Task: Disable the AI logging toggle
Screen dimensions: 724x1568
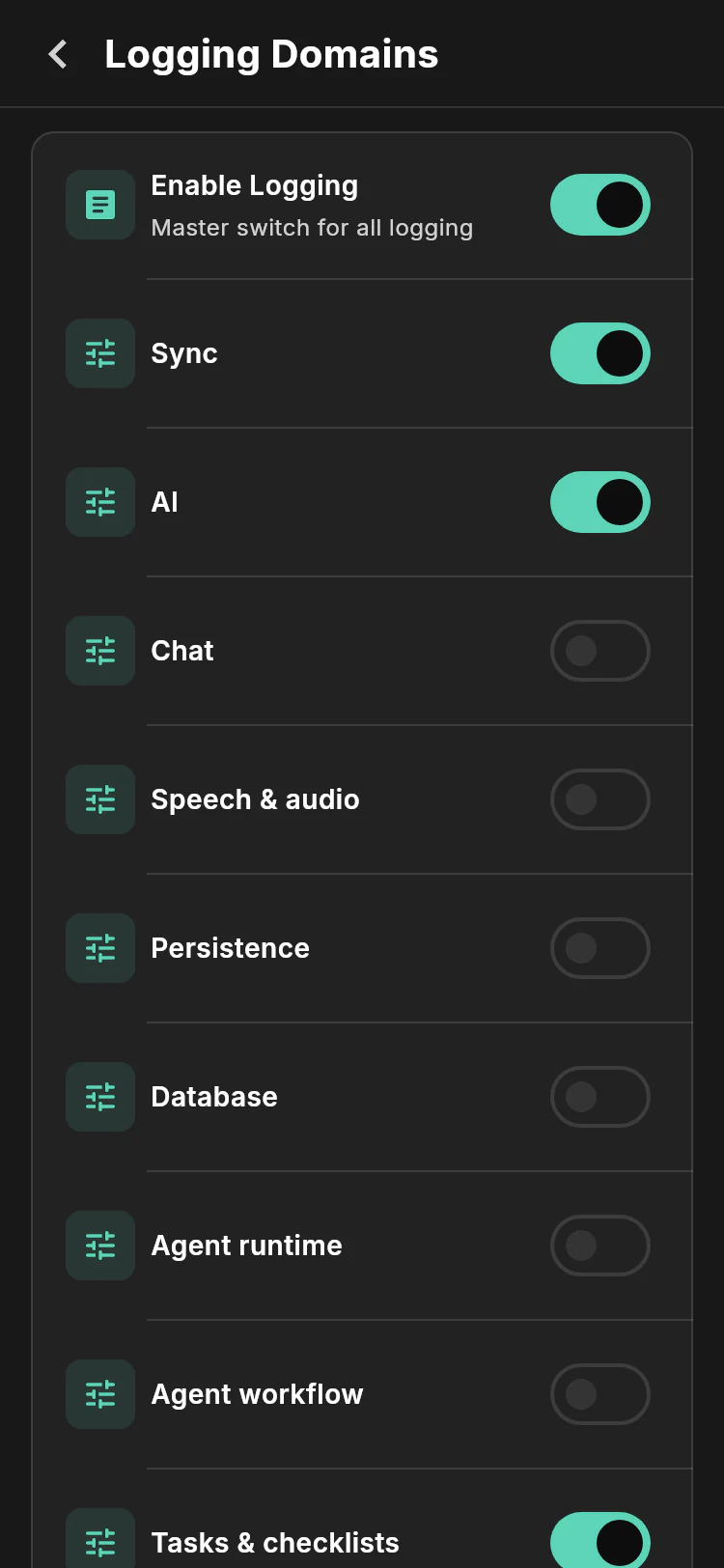Action: [600, 502]
